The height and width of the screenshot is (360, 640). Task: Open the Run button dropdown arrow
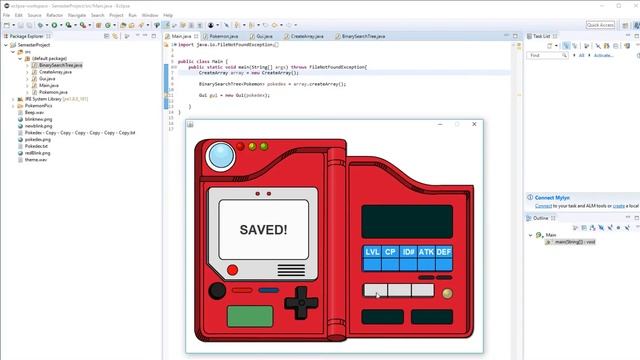tap(61, 25)
